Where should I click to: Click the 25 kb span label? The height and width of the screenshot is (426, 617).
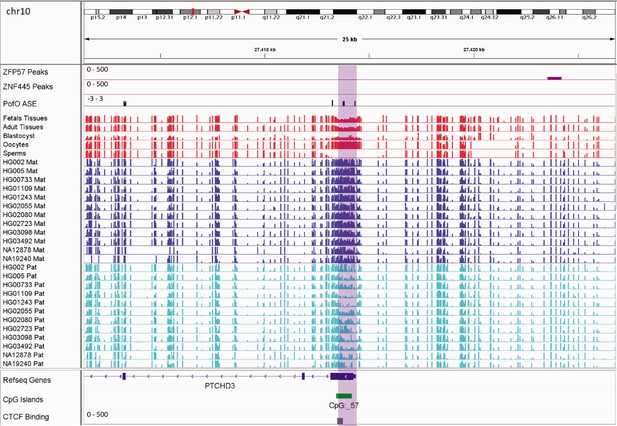[349, 39]
